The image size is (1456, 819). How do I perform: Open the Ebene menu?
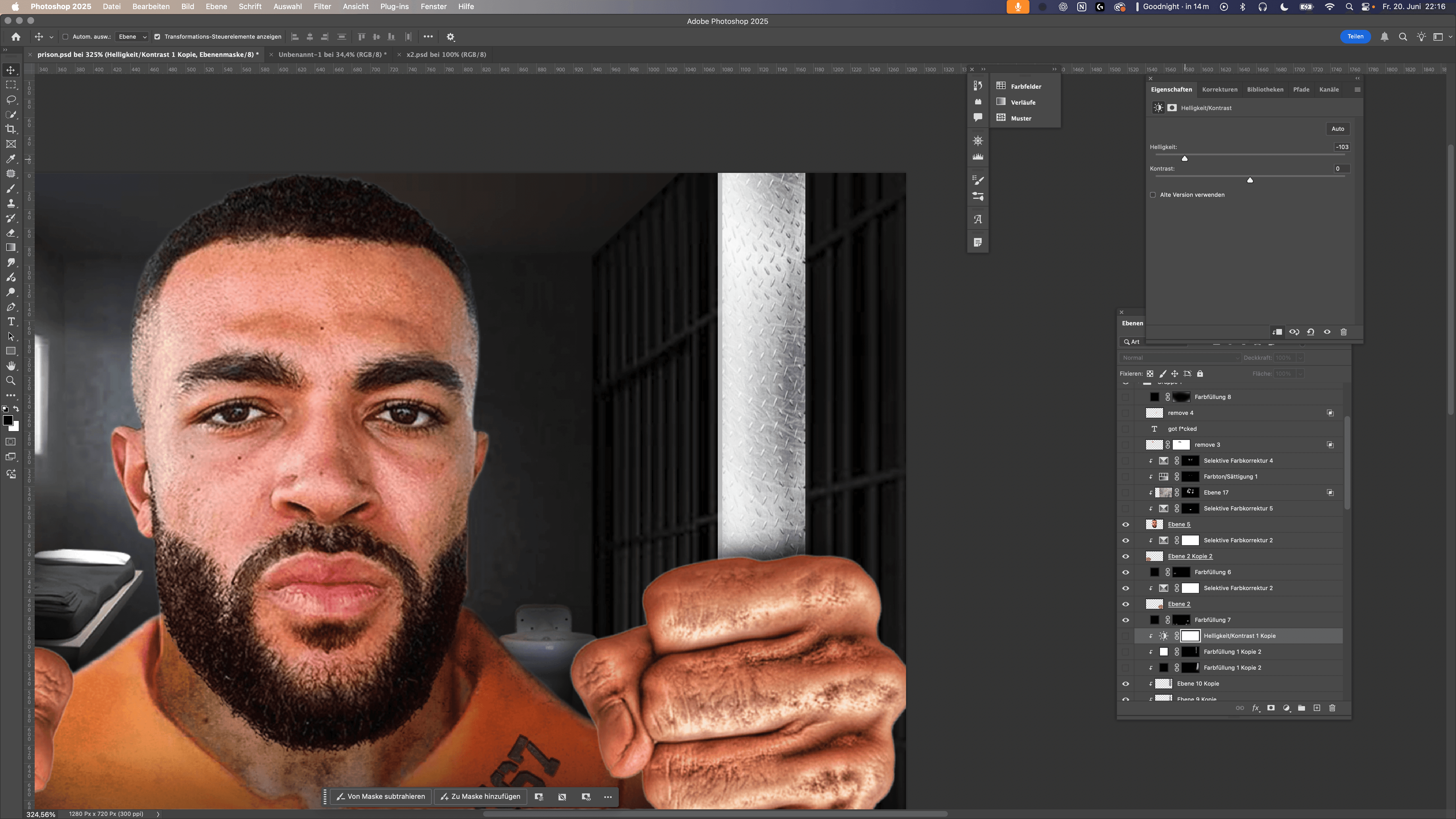[x=216, y=7]
